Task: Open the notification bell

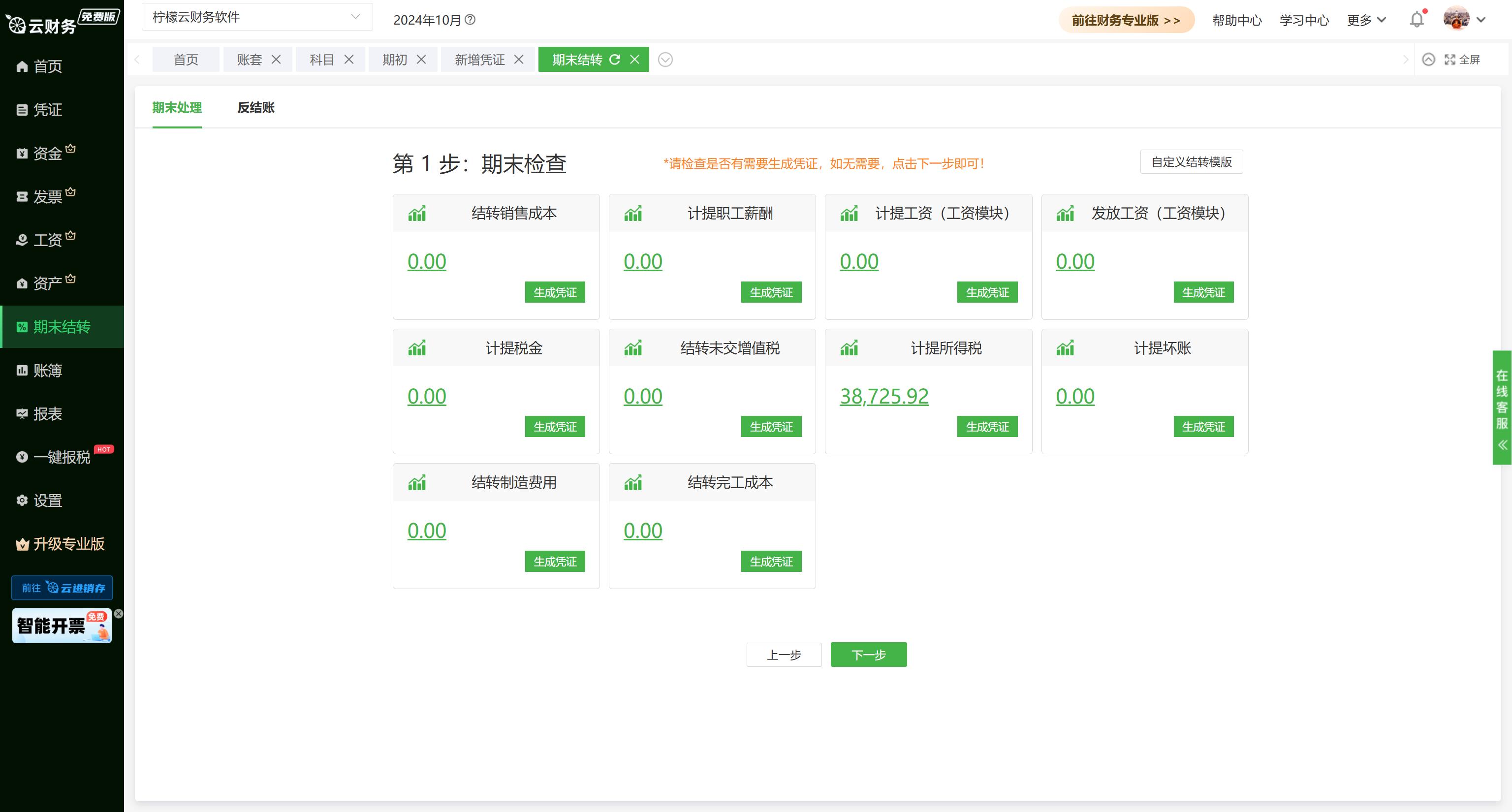Action: pyautogui.click(x=1417, y=19)
